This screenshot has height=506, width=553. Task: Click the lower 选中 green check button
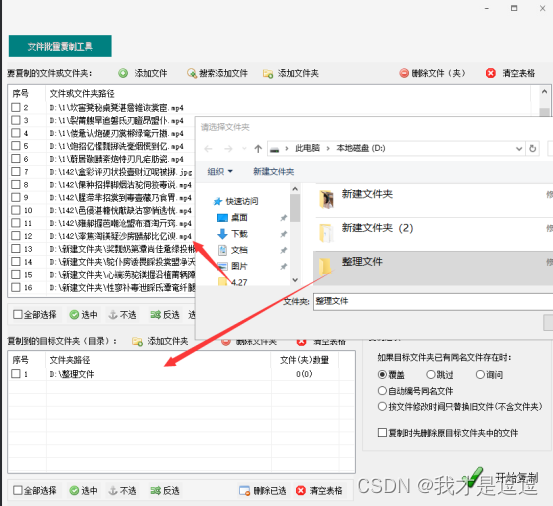[x=84, y=490]
